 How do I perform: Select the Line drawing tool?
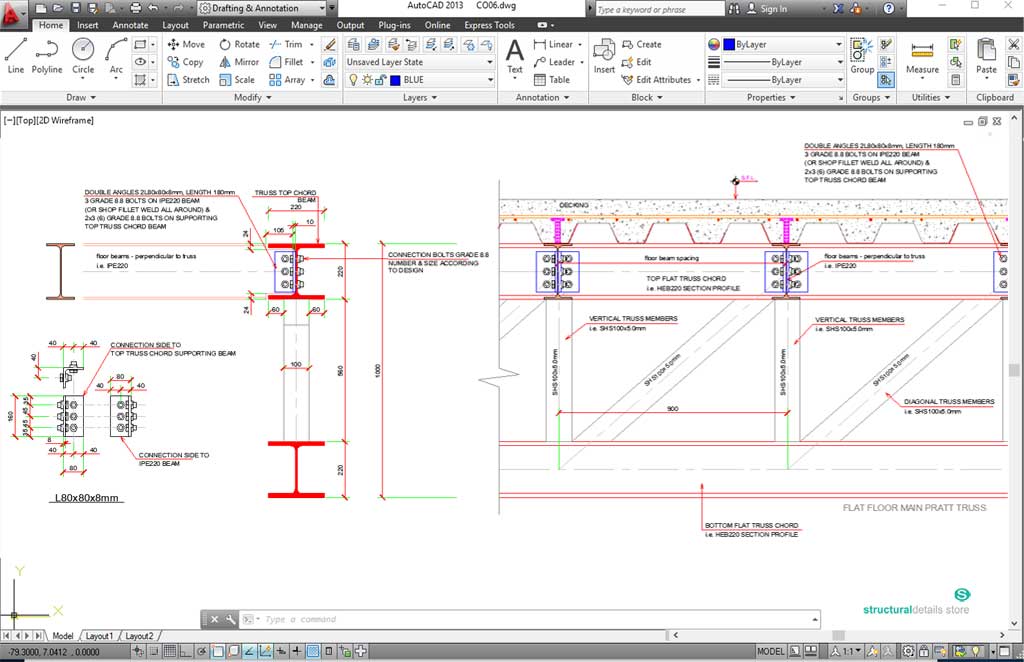(16, 55)
